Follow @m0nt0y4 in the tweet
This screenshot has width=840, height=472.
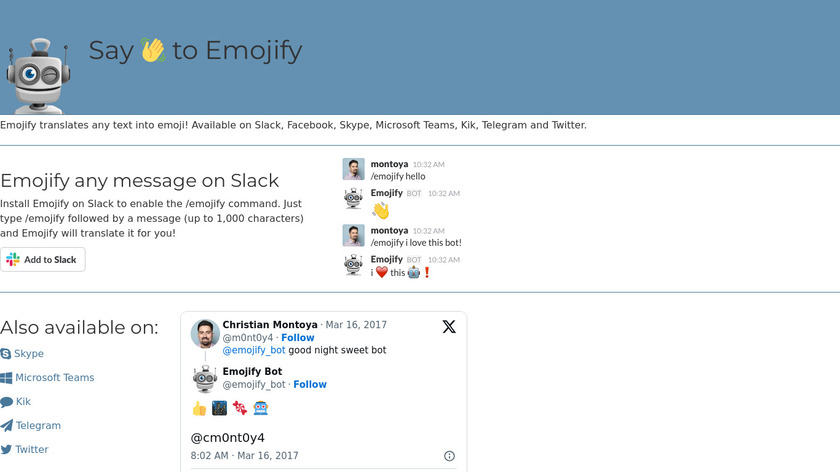[x=298, y=338]
